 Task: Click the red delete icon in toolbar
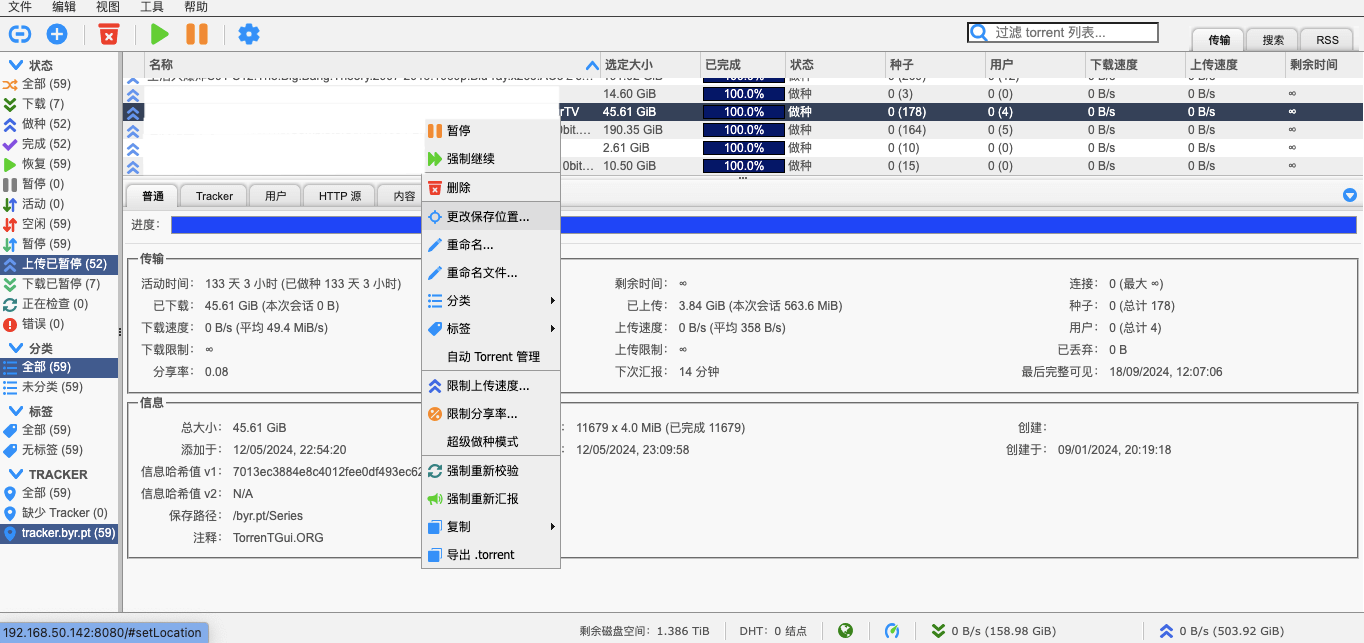[108, 34]
